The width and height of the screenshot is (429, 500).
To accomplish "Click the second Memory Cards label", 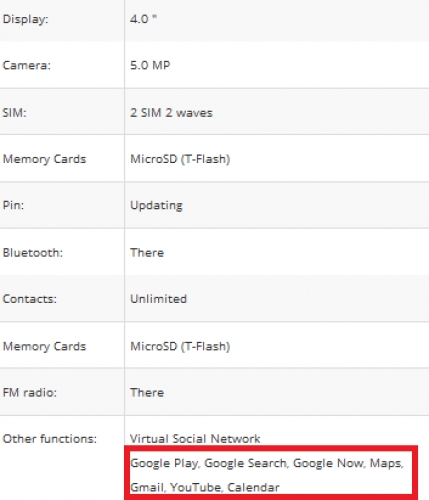I will pos(44,346).
